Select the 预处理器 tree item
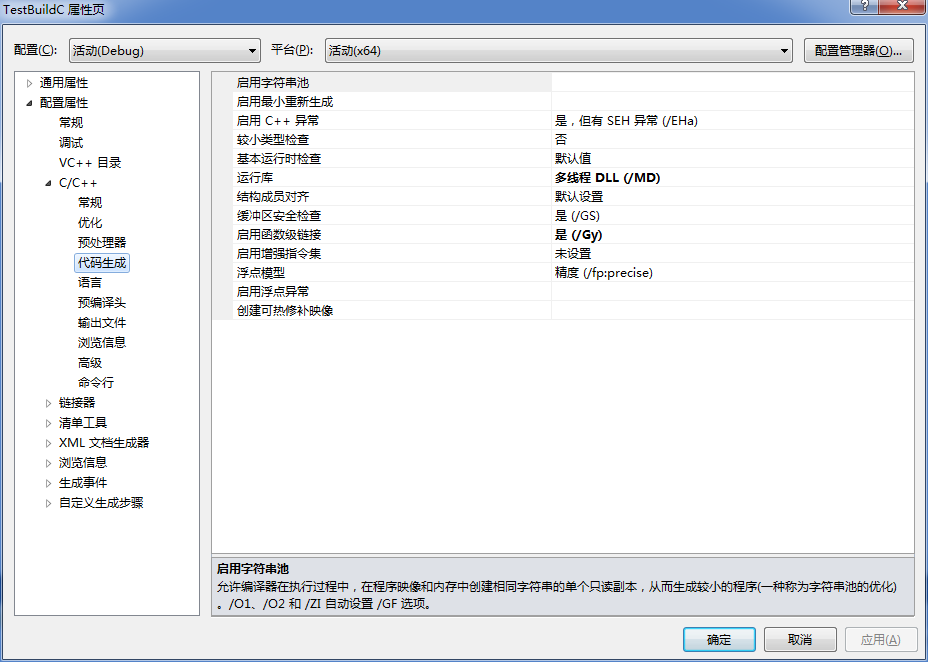928x662 pixels. point(102,243)
